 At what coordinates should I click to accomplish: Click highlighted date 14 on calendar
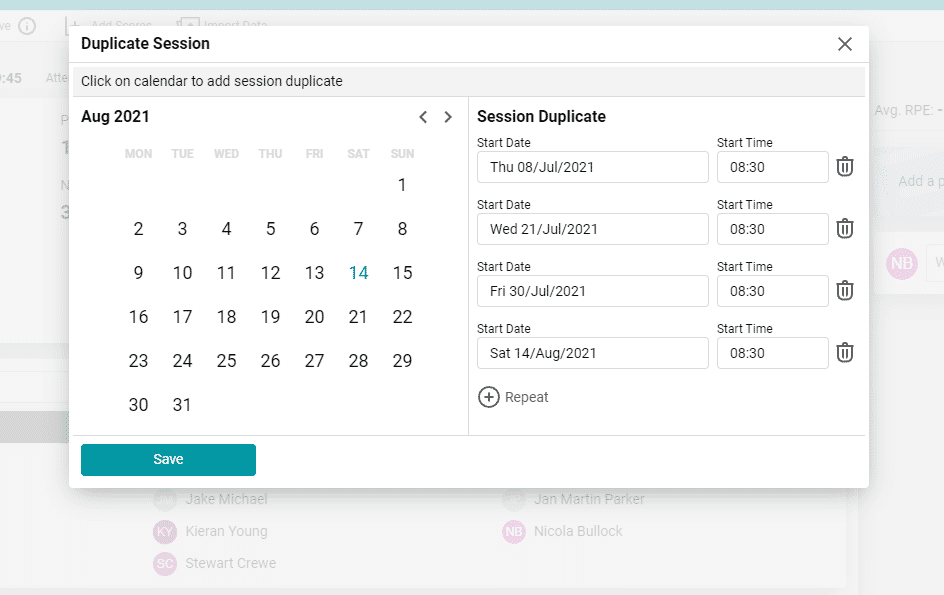[x=358, y=273]
